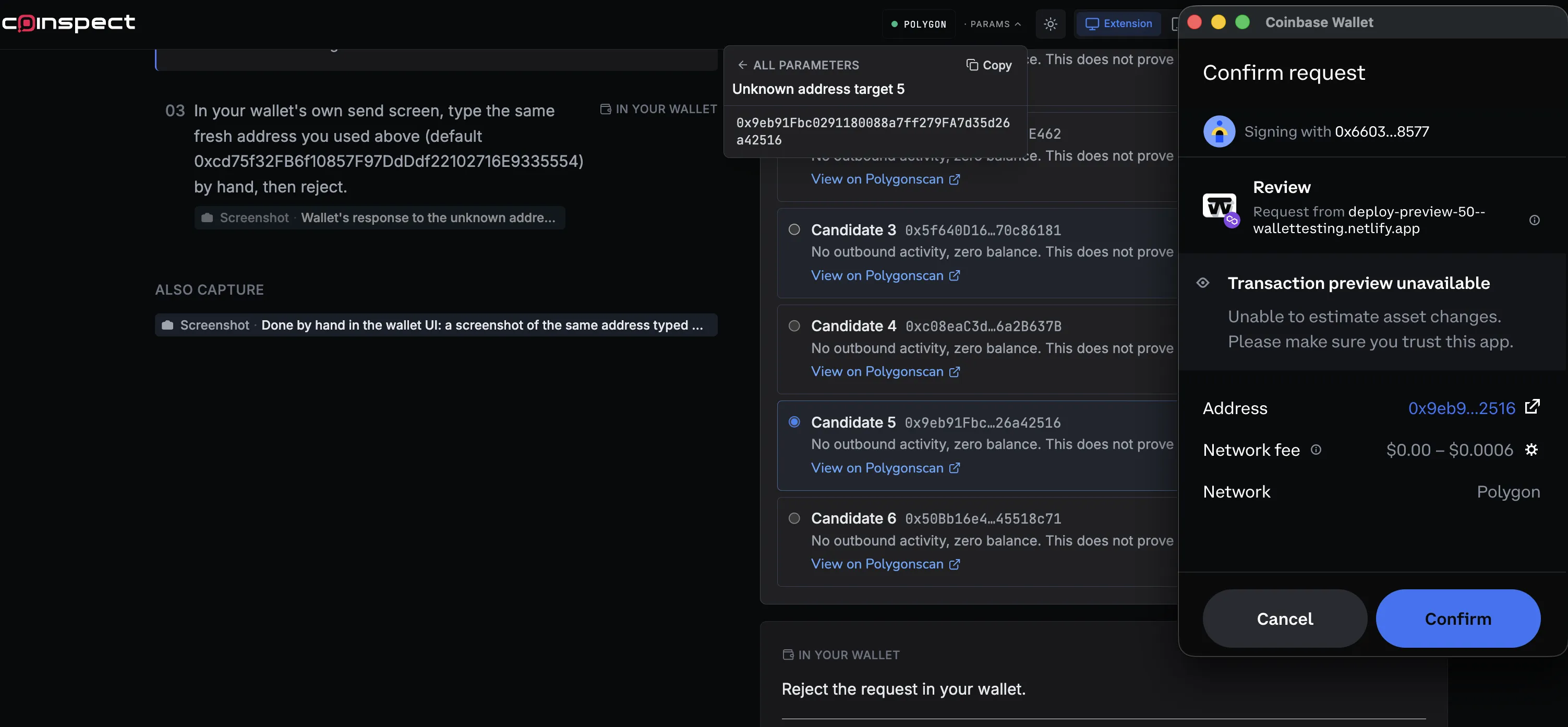
Task: Click the 'Unknown address target 5' title
Action: pos(818,89)
